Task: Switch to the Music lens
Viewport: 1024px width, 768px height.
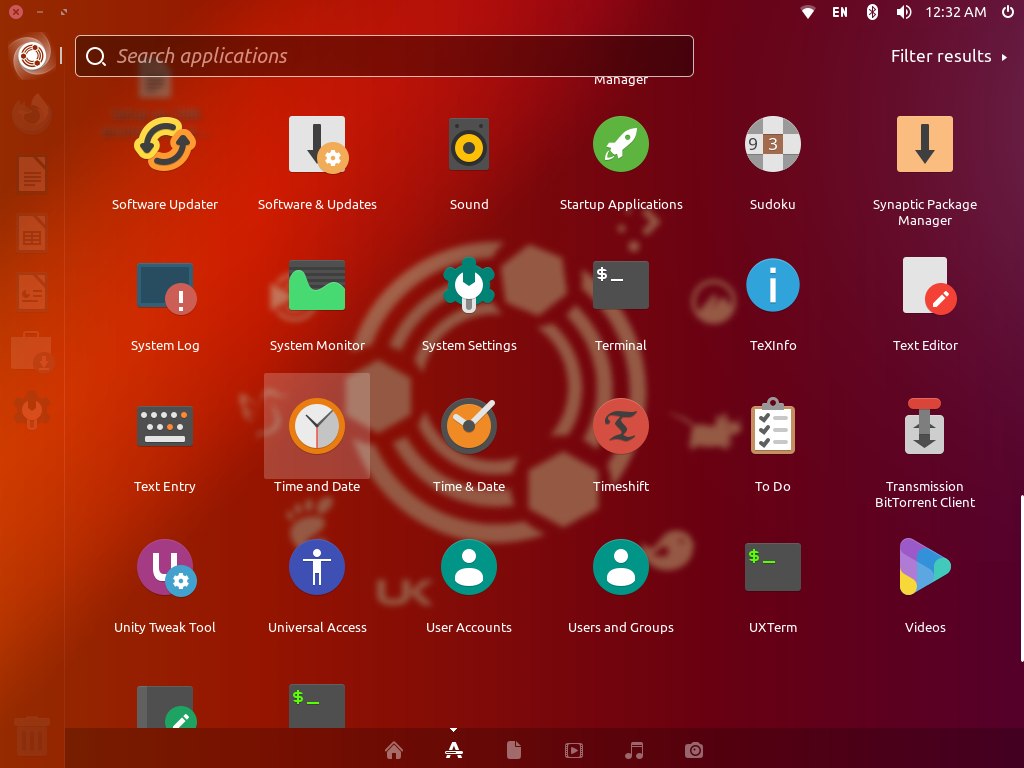Action: point(634,750)
